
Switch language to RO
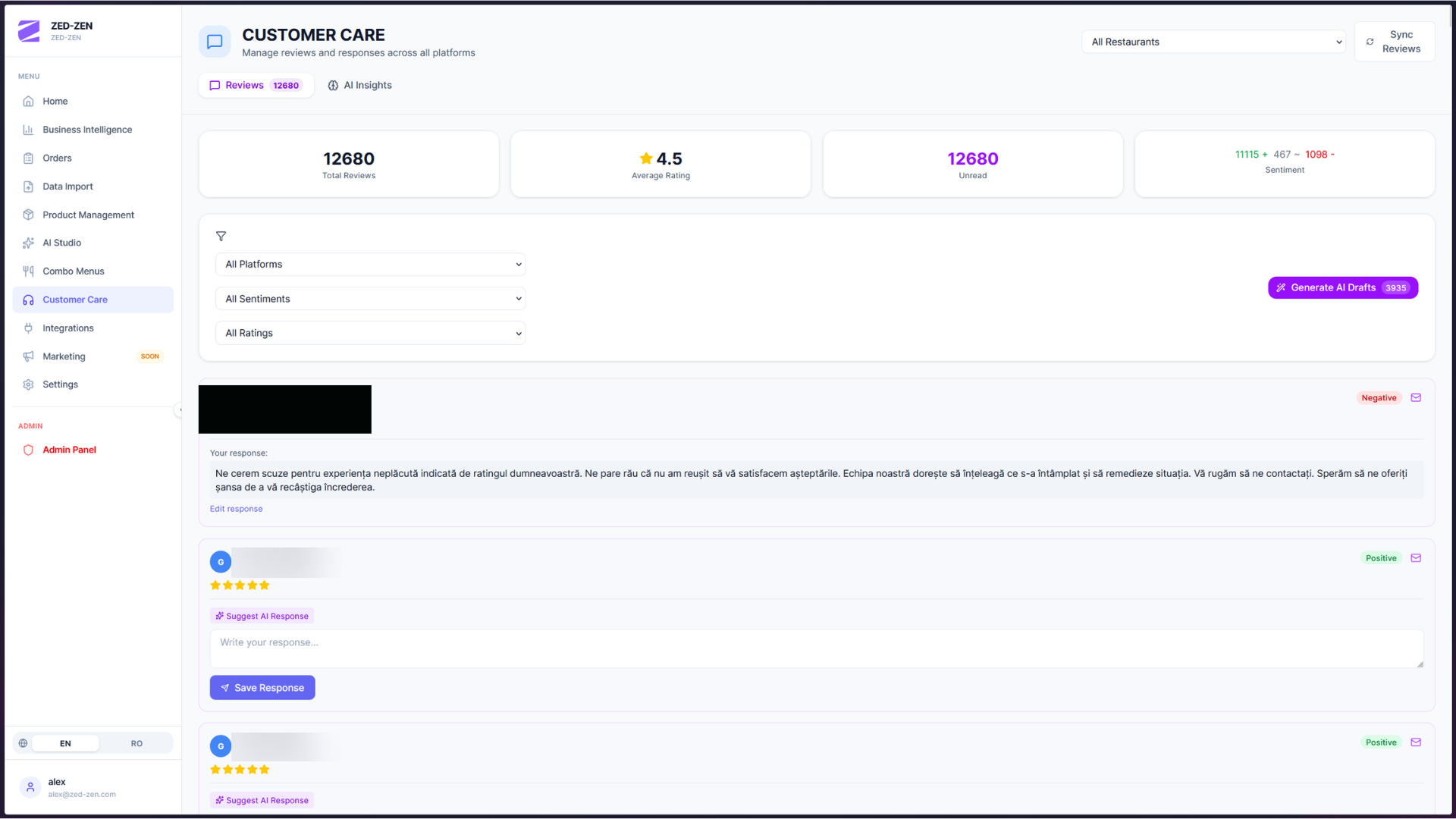(x=136, y=743)
